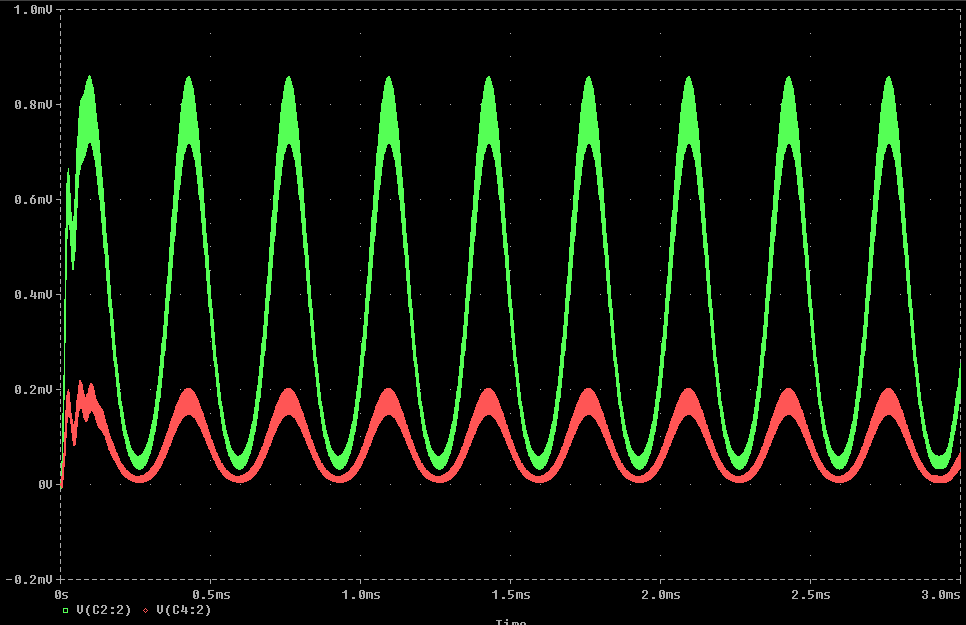Click the 1.5ms X-axis label

(x=511, y=595)
